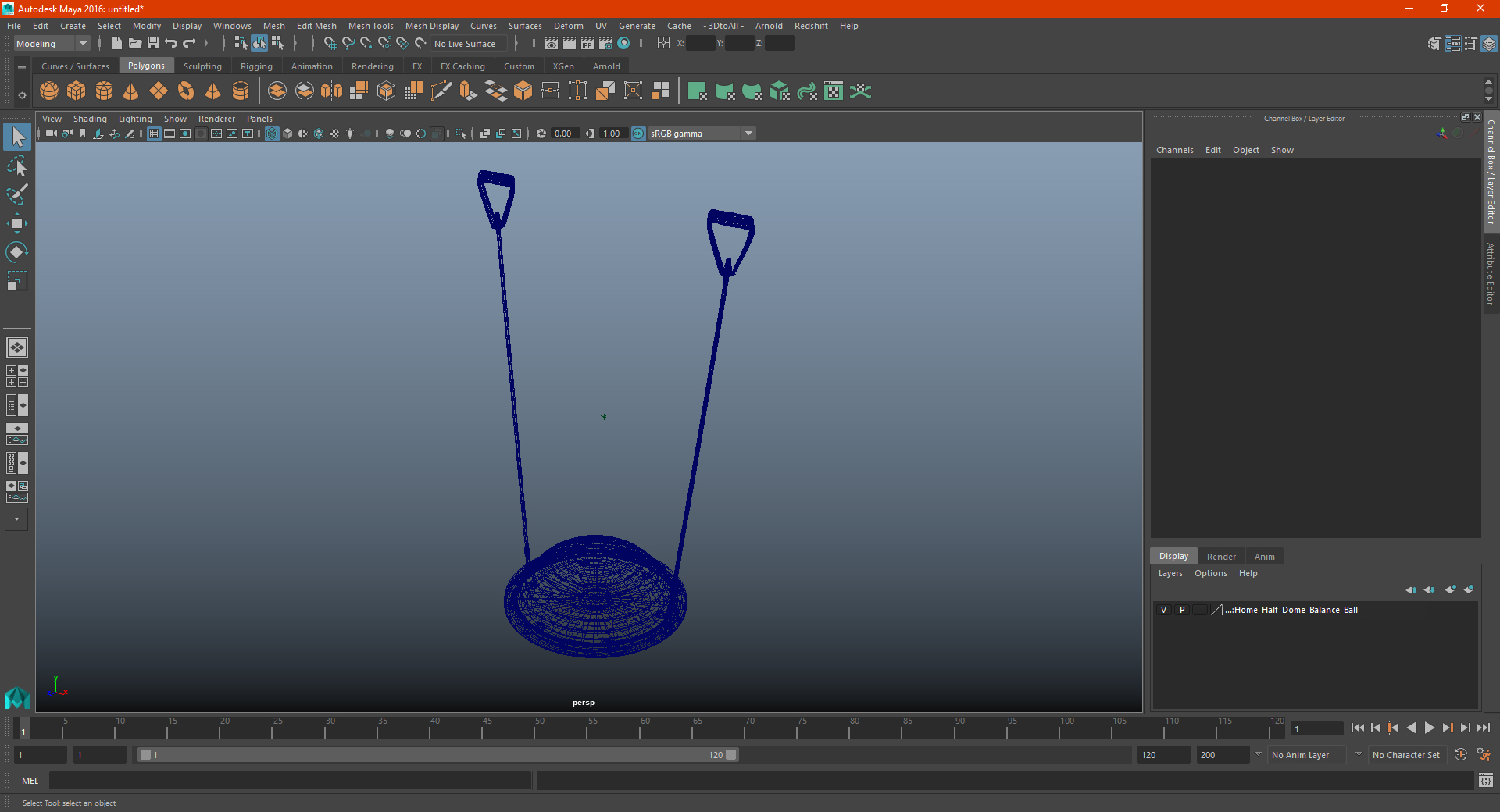The width and height of the screenshot is (1500, 812).
Task: Activate the Lasso select tool
Action: (17, 166)
